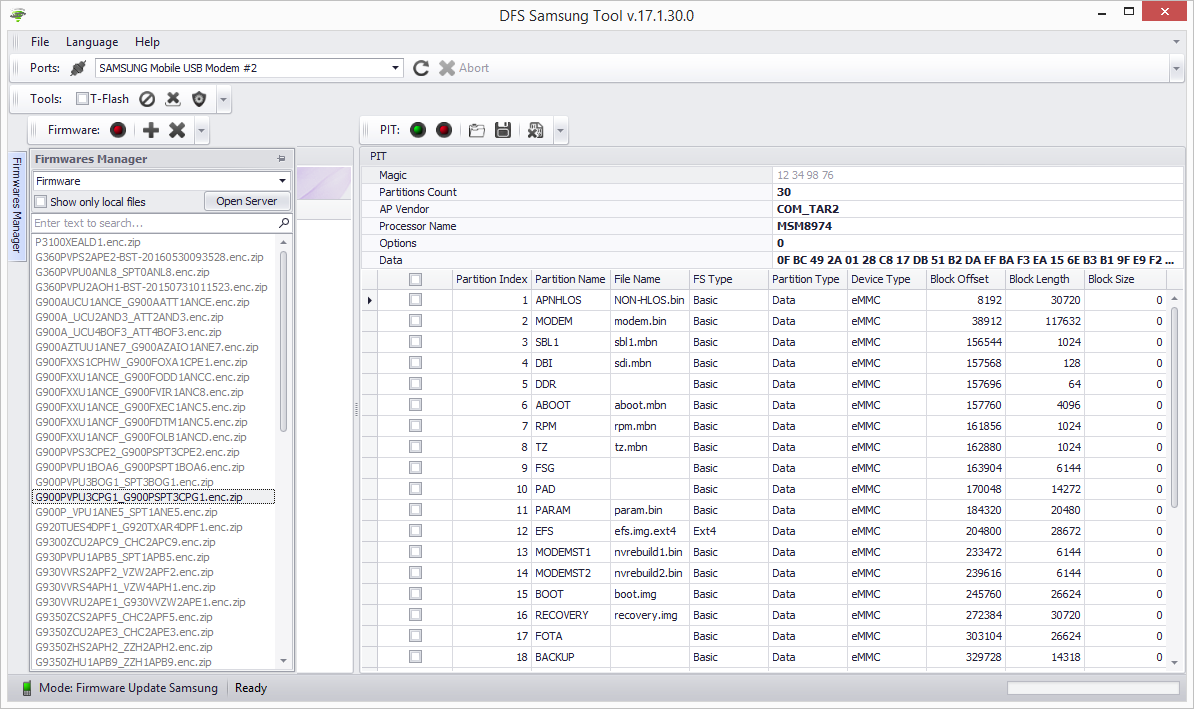The width and height of the screenshot is (1194, 709).
Task: Save PIT with the floppy disk icon
Action: [503, 130]
